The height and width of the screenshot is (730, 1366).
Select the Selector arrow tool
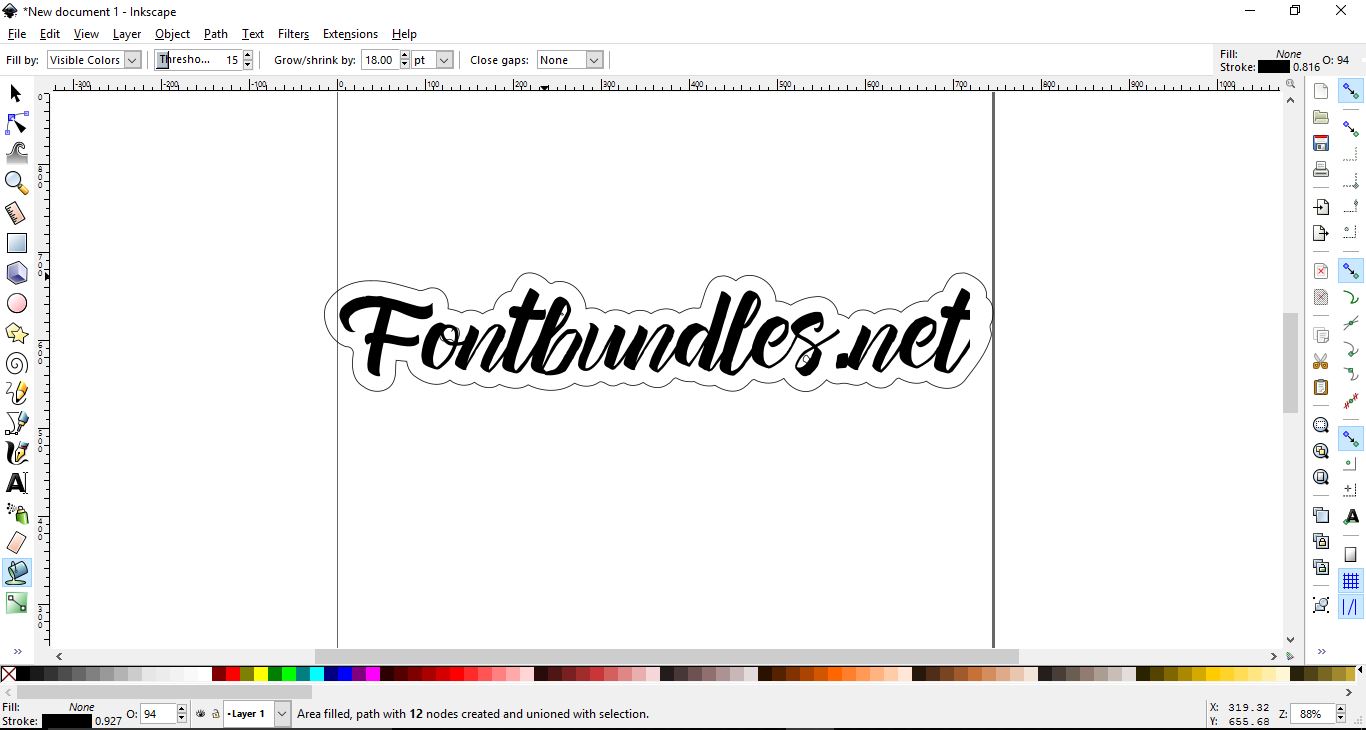click(15, 93)
